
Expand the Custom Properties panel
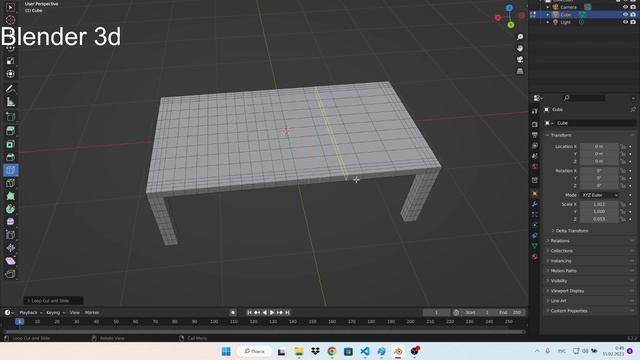(x=569, y=311)
